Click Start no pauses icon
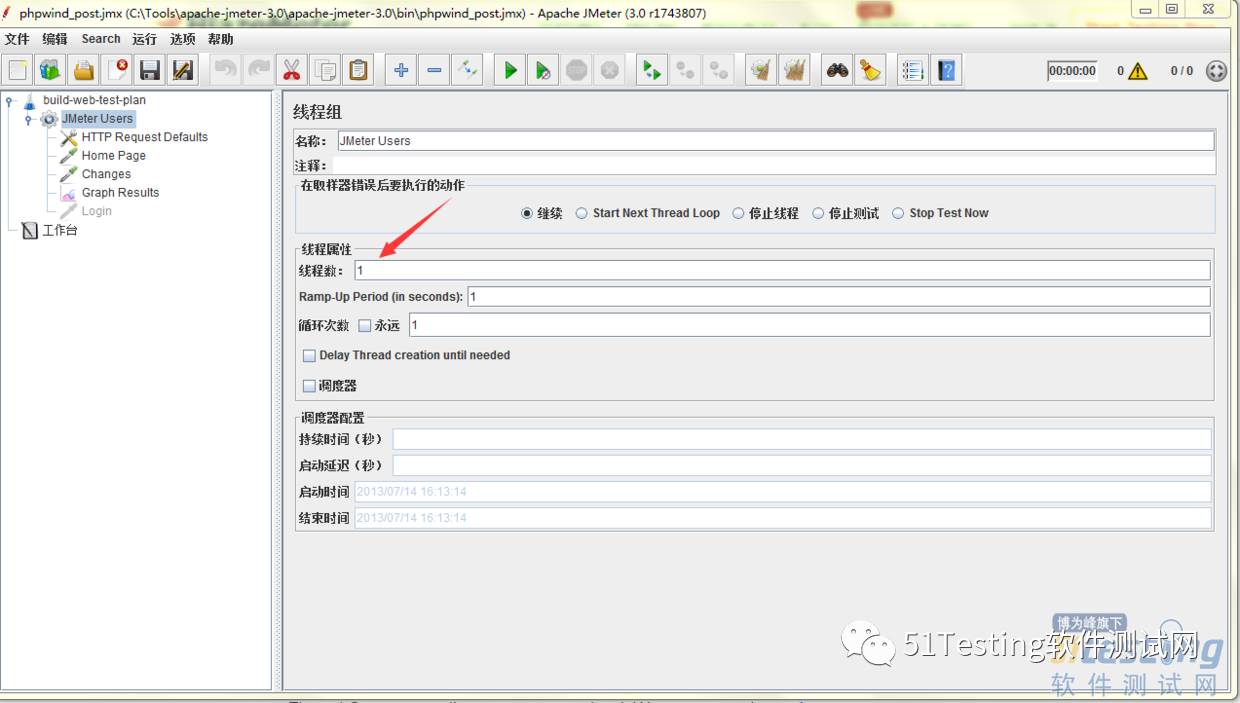1240x703 pixels. 543,70
